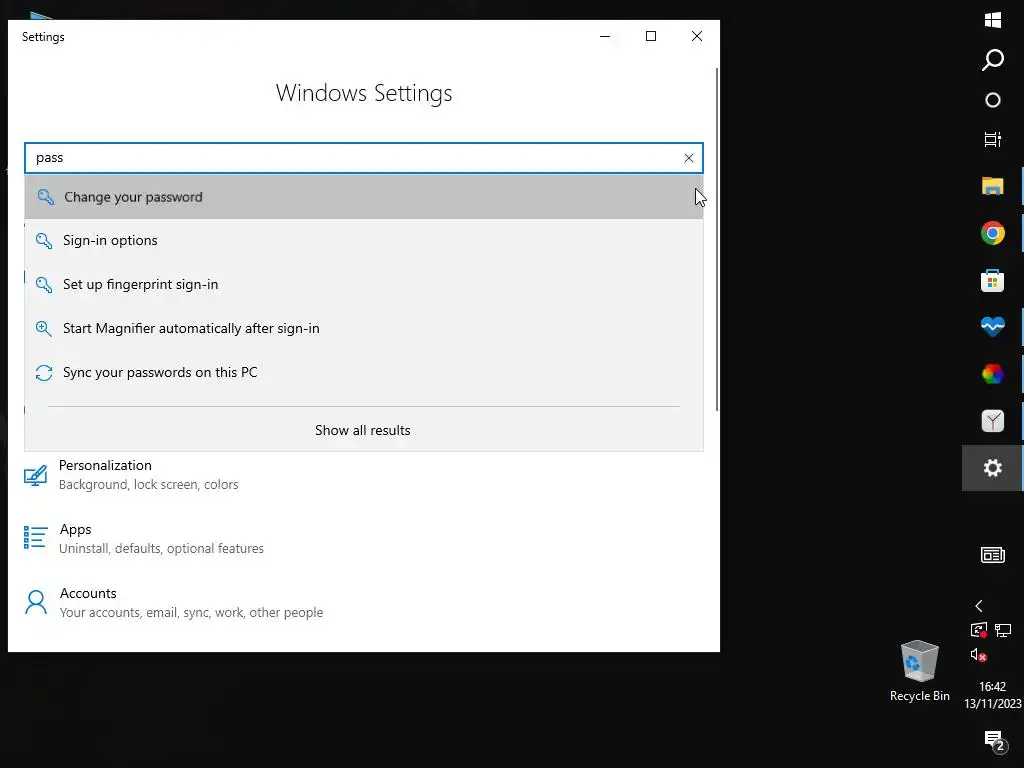Viewport: 1024px width, 768px height.
Task: Launch File Explorer from taskbar
Action: click(x=993, y=186)
